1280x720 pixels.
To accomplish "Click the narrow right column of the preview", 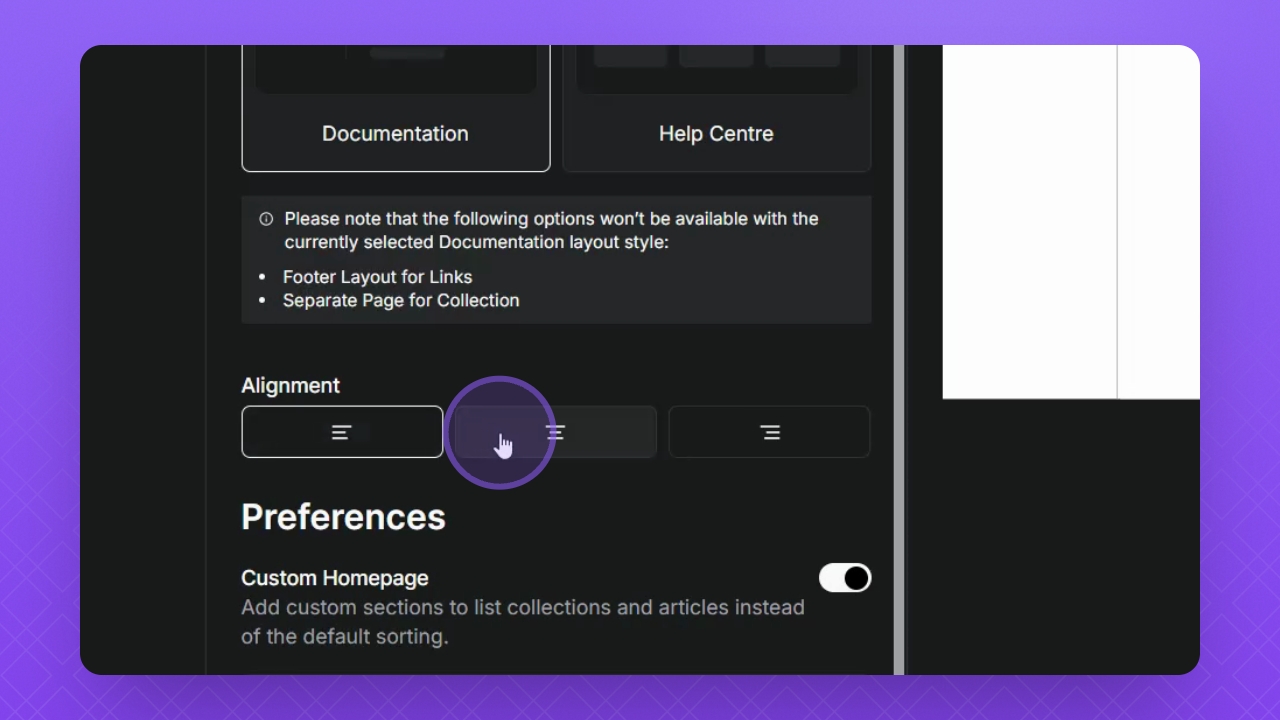I will tap(1158, 220).
